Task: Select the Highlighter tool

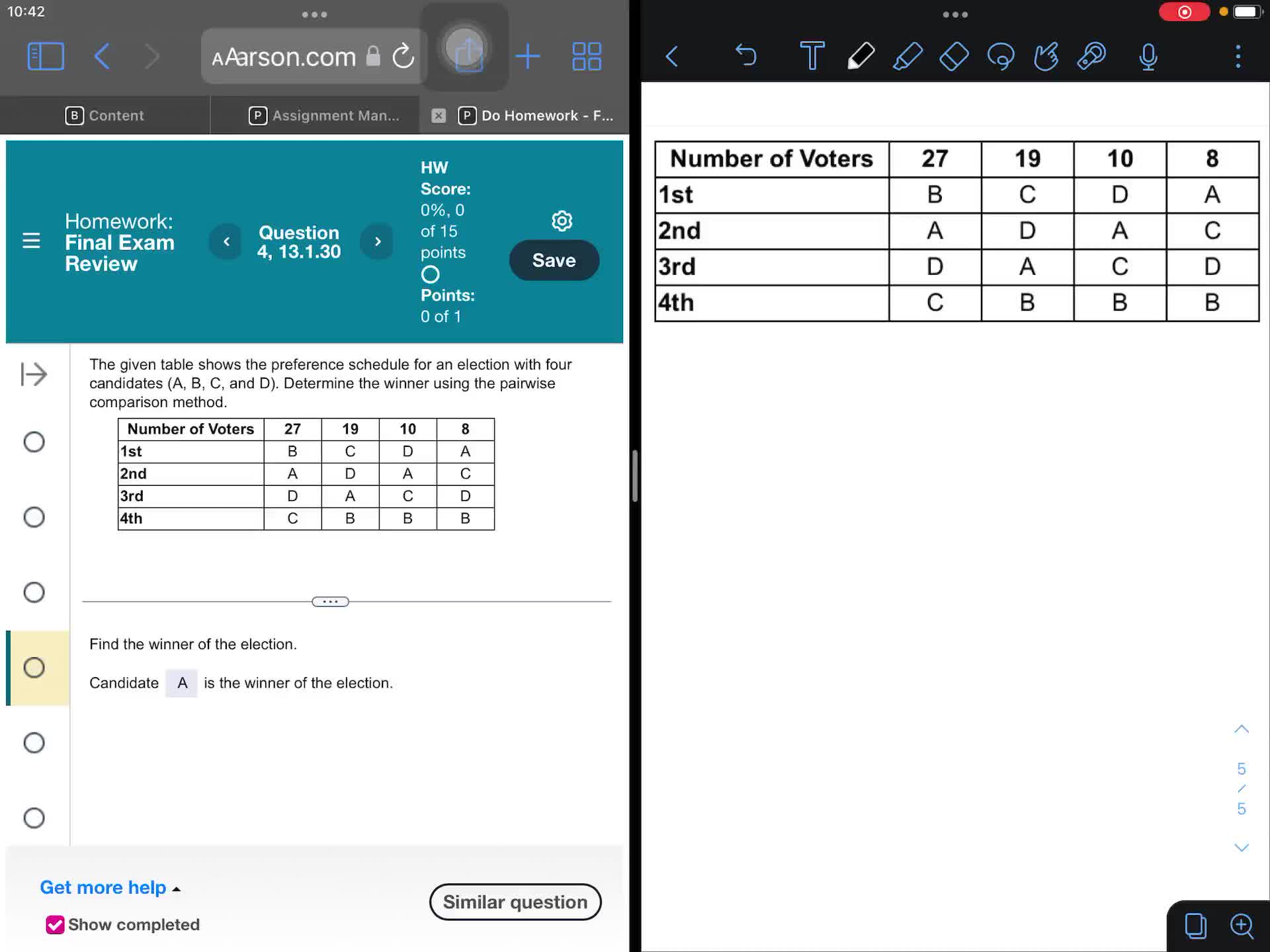Action: pos(908,56)
